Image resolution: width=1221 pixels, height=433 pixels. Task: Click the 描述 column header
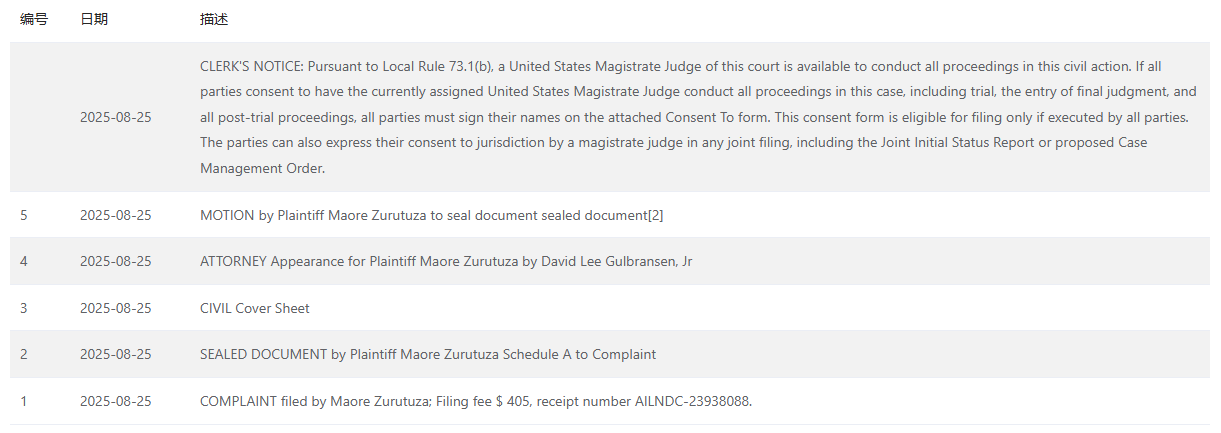pyautogui.click(x=213, y=20)
